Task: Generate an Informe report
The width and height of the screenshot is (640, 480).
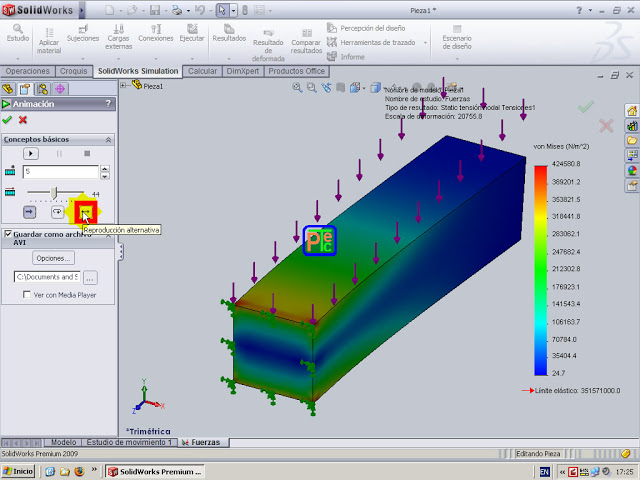Action: 346,56
